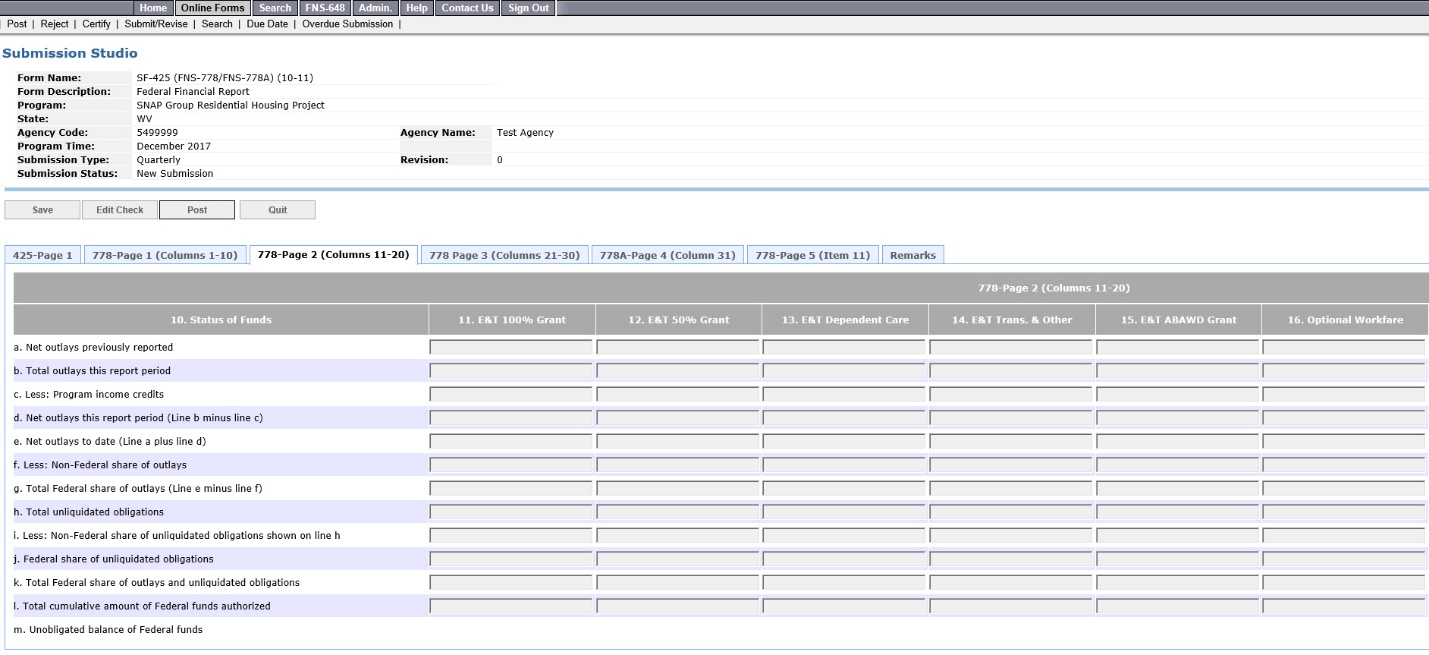
Task: Click the Certify submenu link
Action: point(96,24)
